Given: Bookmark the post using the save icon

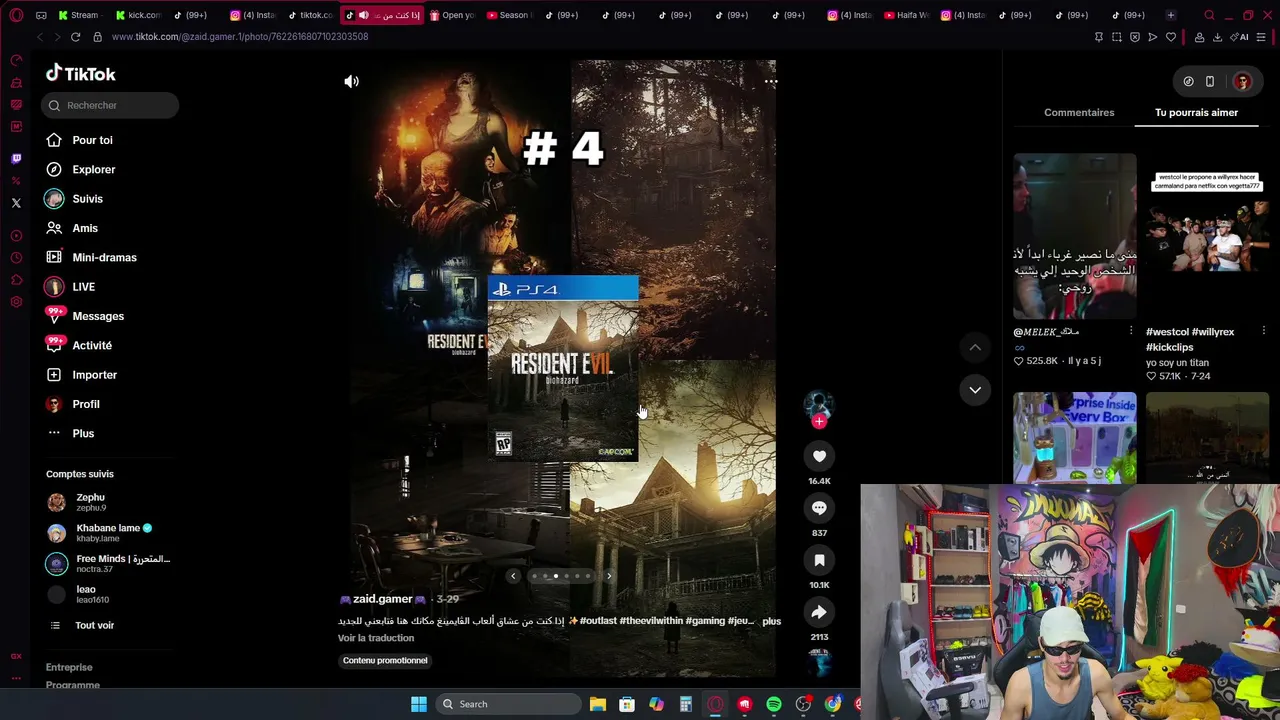Looking at the screenshot, I should [819, 560].
